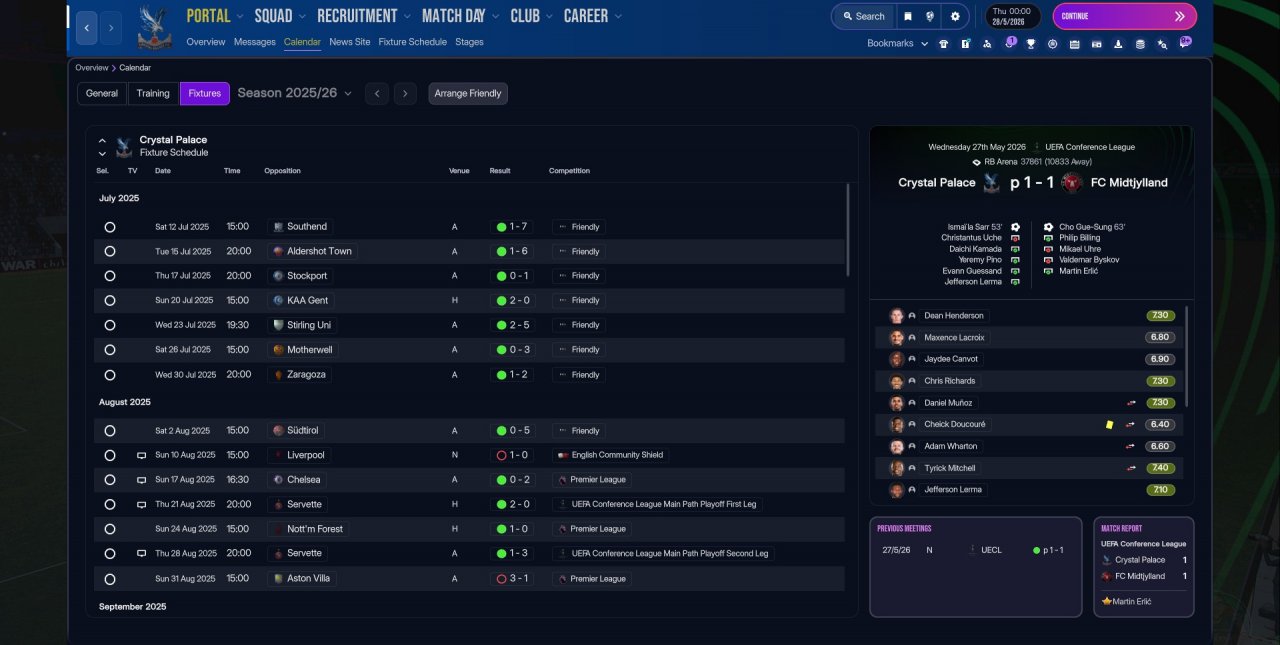This screenshot has width=1280, height=645.
Task: Open the Liverpool 1 - 0 result
Action: tap(511, 455)
